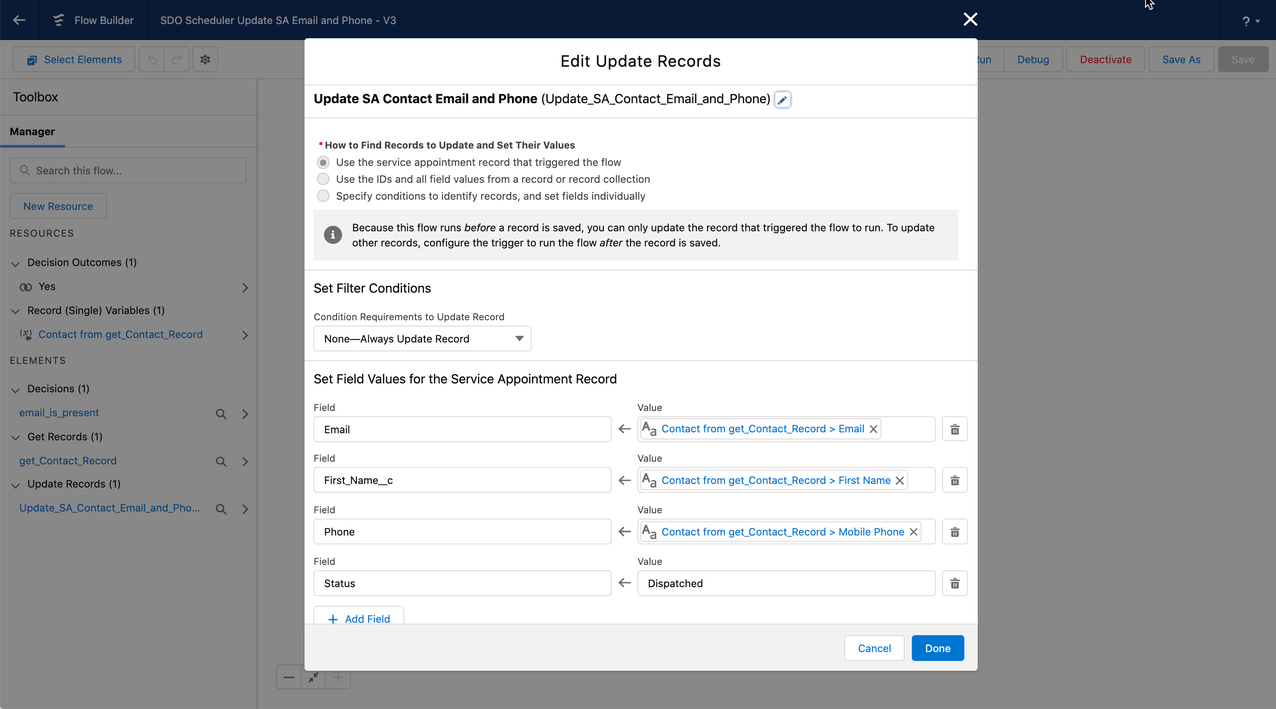Remove the Email value mapping pill

(x=873, y=428)
